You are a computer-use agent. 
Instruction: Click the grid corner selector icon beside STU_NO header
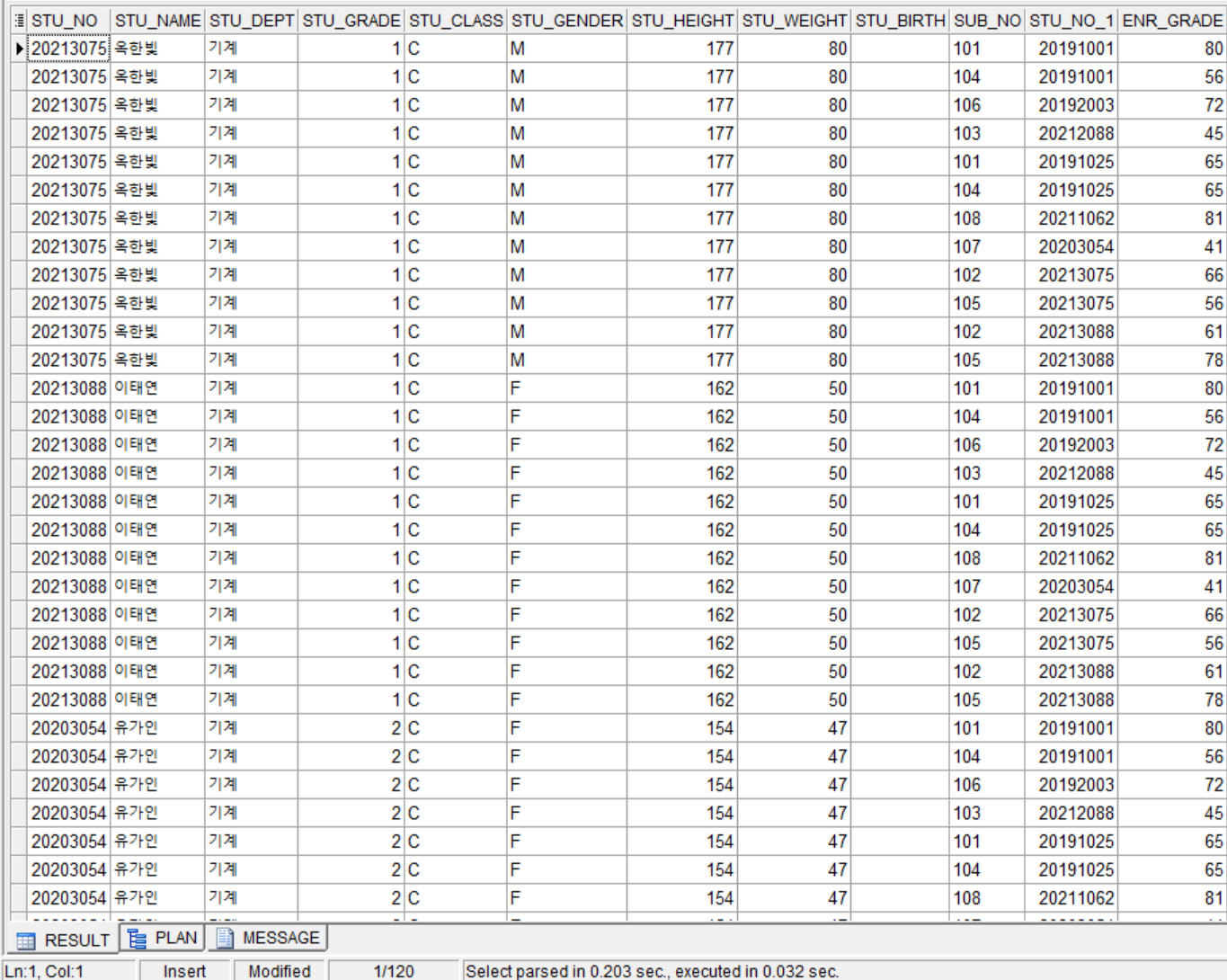tap(20, 20)
